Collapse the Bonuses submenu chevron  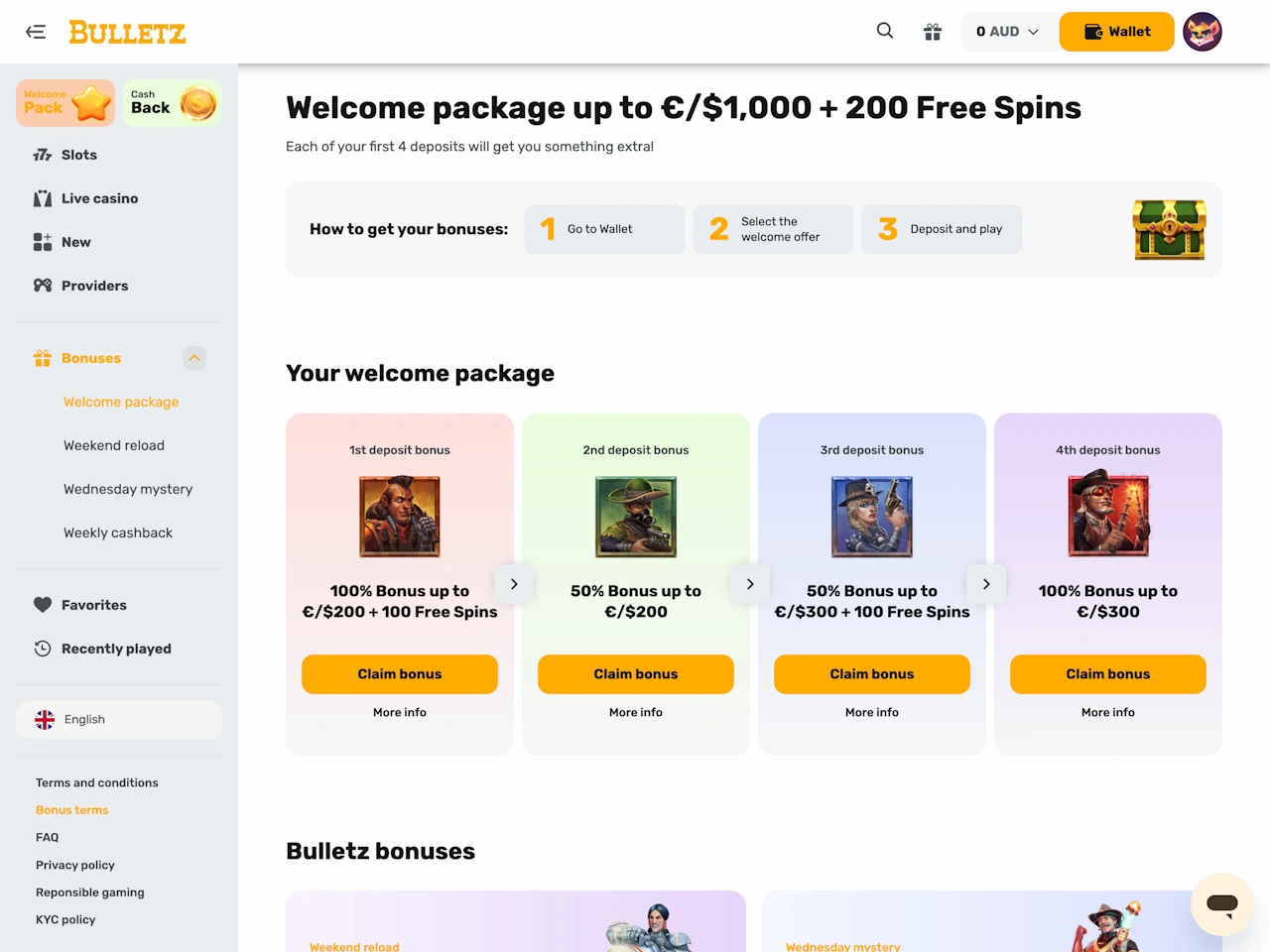194,358
